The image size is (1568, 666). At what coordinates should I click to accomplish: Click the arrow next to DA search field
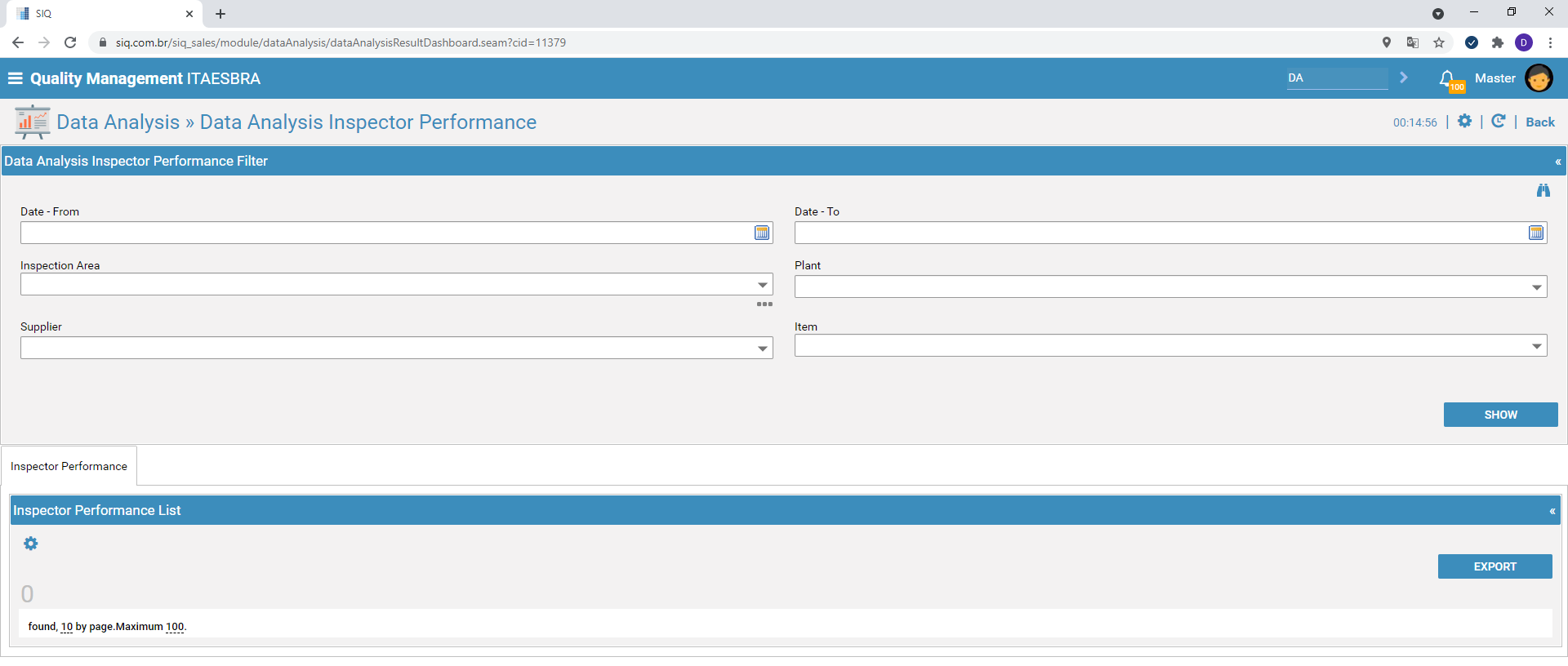tap(1404, 78)
